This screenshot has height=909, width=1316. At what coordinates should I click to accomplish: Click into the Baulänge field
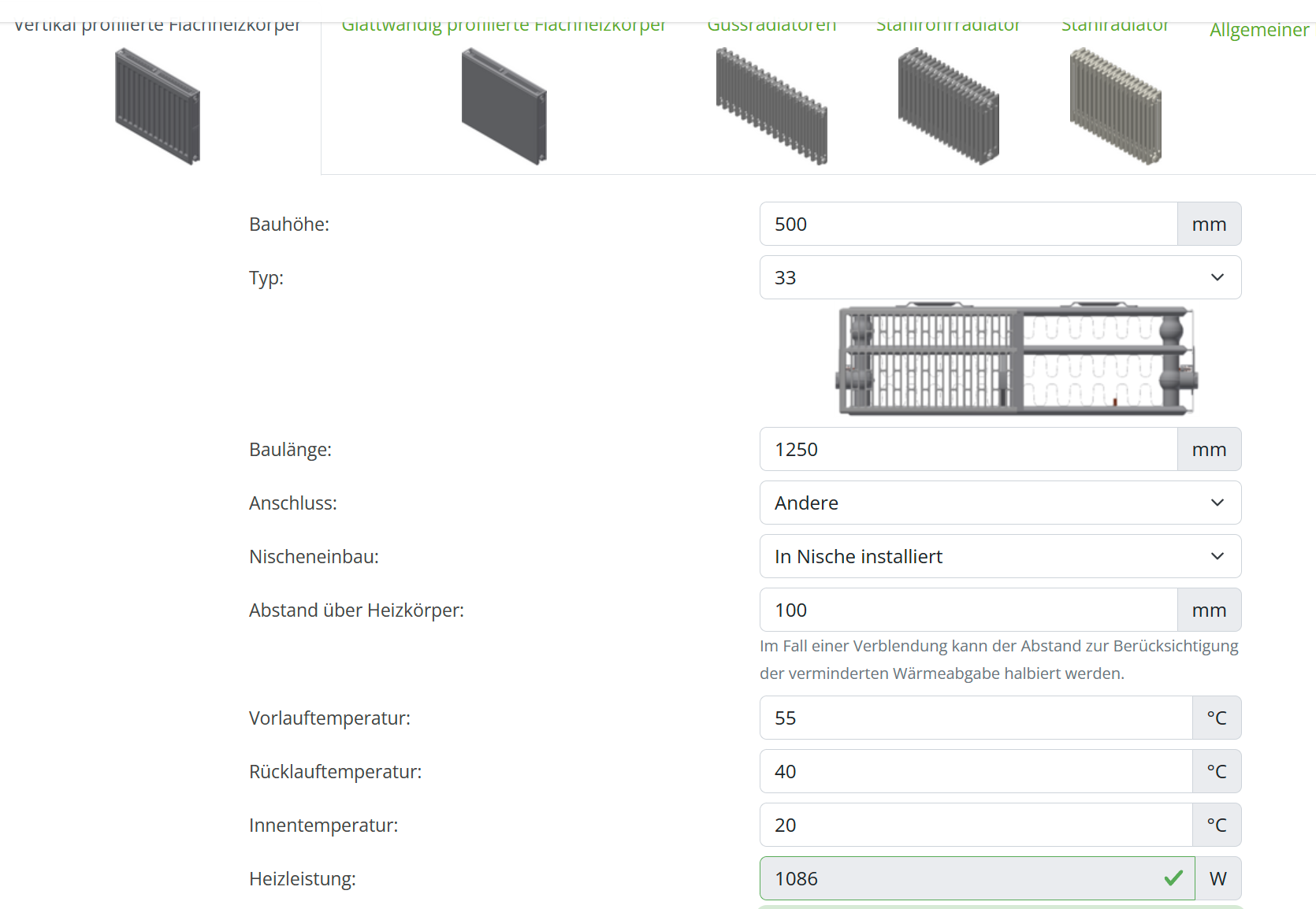tap(968, 449)
